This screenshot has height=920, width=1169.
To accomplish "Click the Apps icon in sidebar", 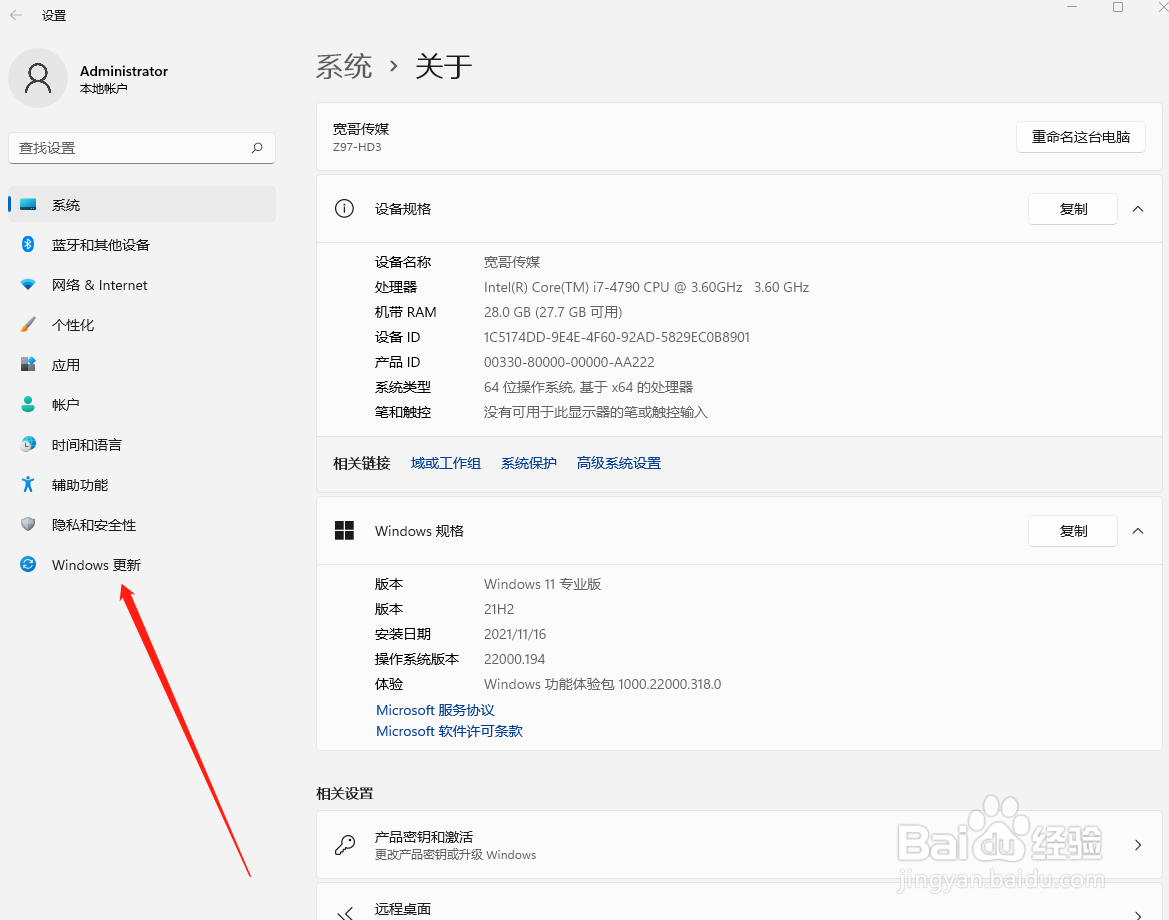I will tap(28, 365).
